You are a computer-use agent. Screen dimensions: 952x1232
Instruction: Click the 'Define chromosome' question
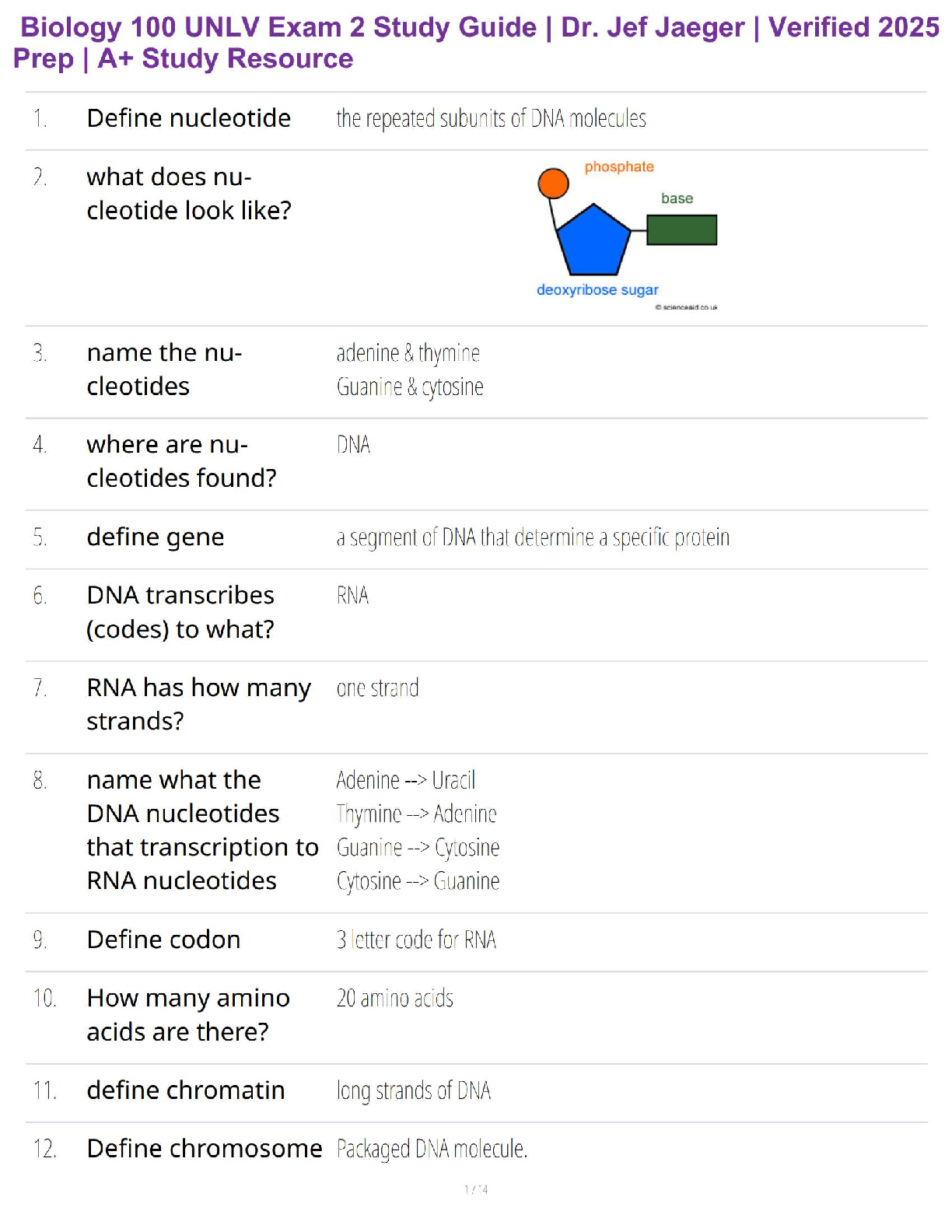click(205, 1149)
